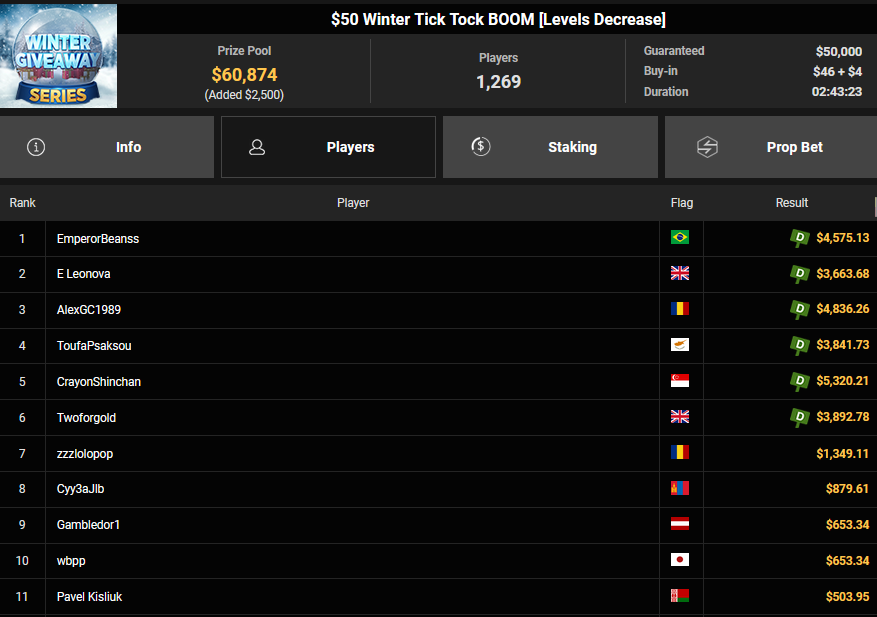
Task: Click the Staking dollar coin icon
Action: click(480, 147)
